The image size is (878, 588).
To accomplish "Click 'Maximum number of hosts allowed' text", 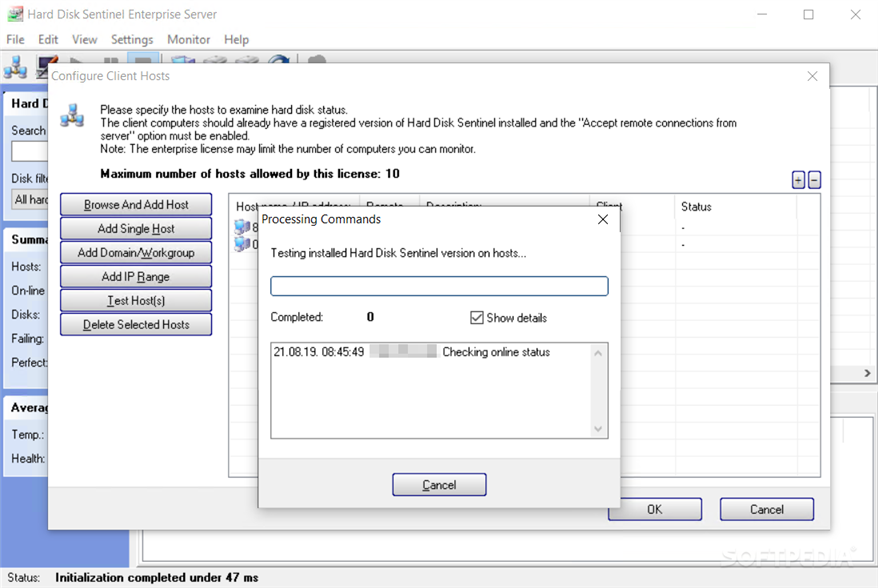I will [x=250, y=174].
